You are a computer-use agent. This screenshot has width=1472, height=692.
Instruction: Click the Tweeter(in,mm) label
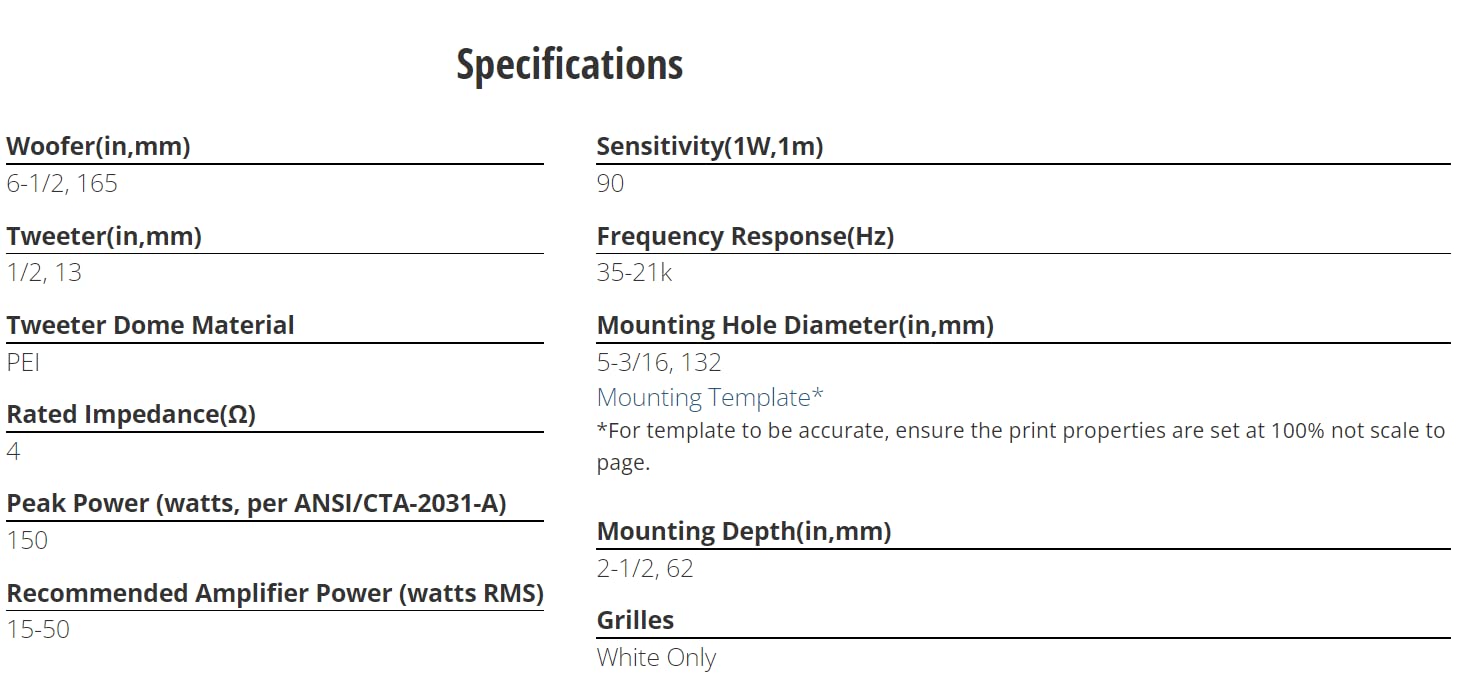(x=104, y=236)
